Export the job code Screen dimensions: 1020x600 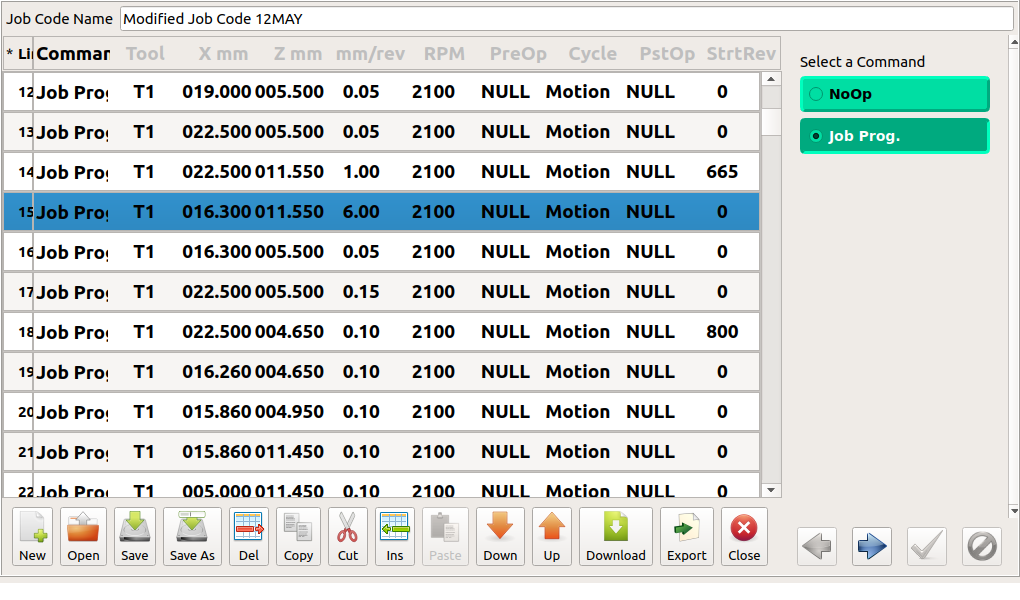pyautogui.click(x=686, y=536)
